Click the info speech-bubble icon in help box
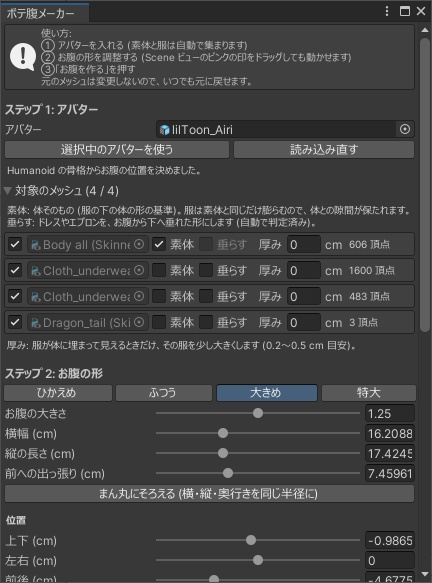Viewport: 432px width, 583px height. click(x=23, y=57)
